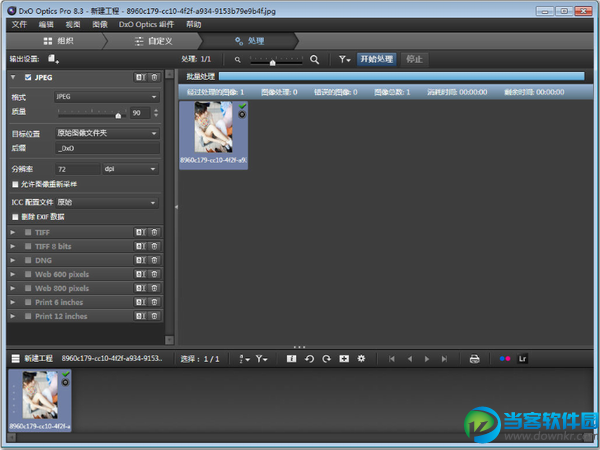Click the suffix text field _DxO
The height and width of the screenshot is (450, 600).
[x=107, y=147]
